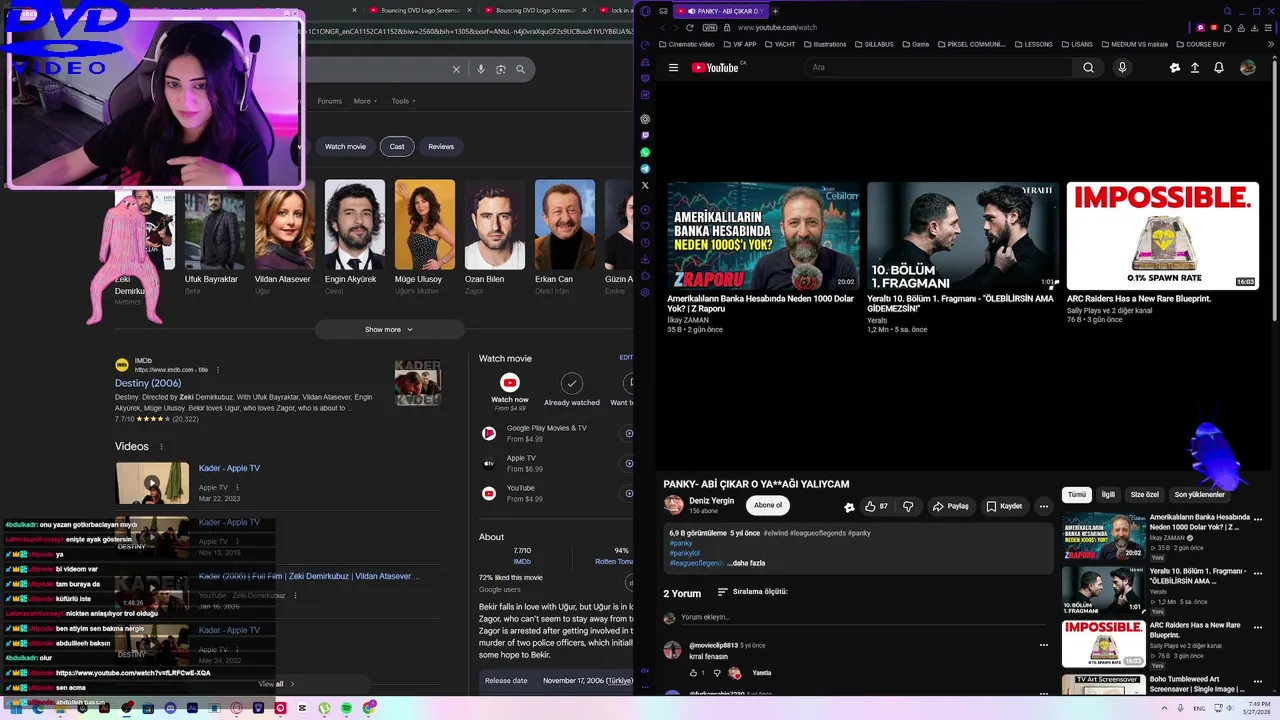The width and height of the screenshot is (1280, 720).
Task: Like the video with 87 likes
Action: [876, 506]
